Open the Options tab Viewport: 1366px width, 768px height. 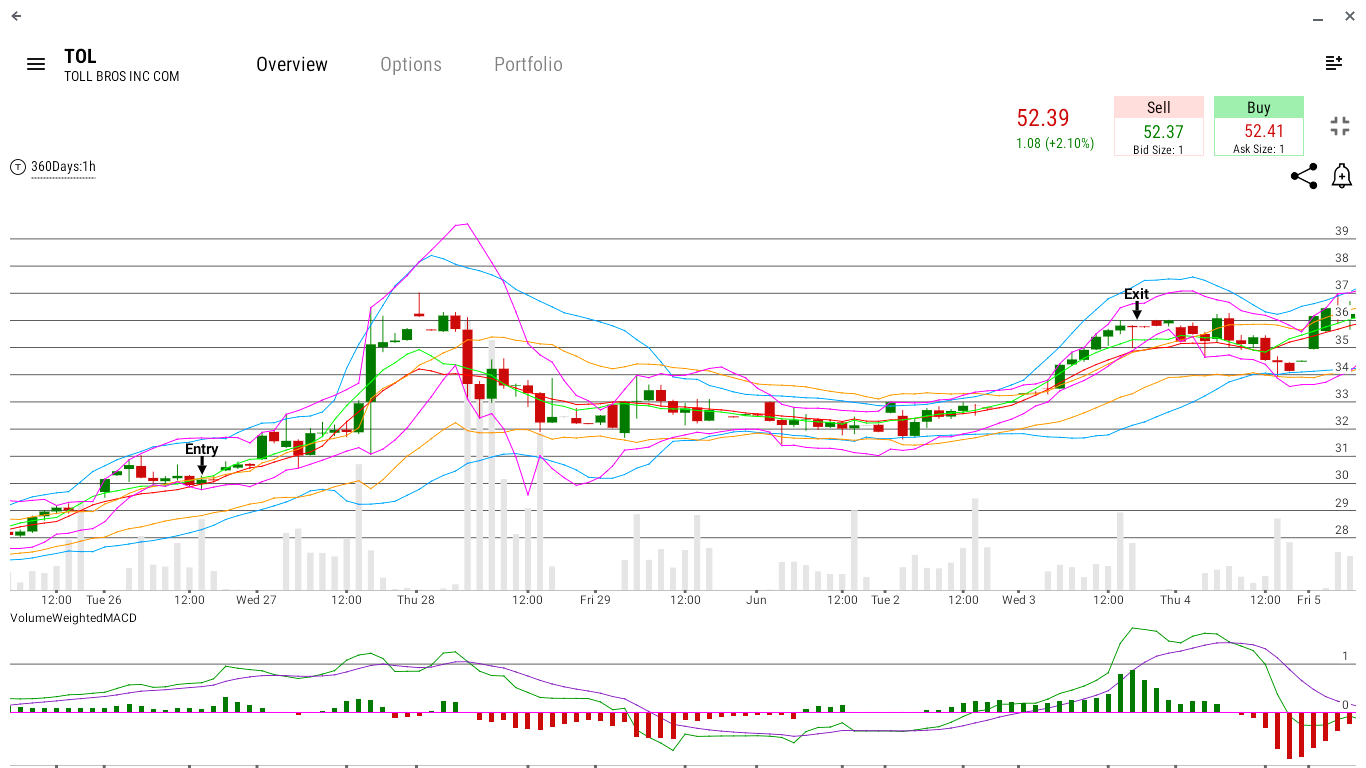click(x=411, y=64)
